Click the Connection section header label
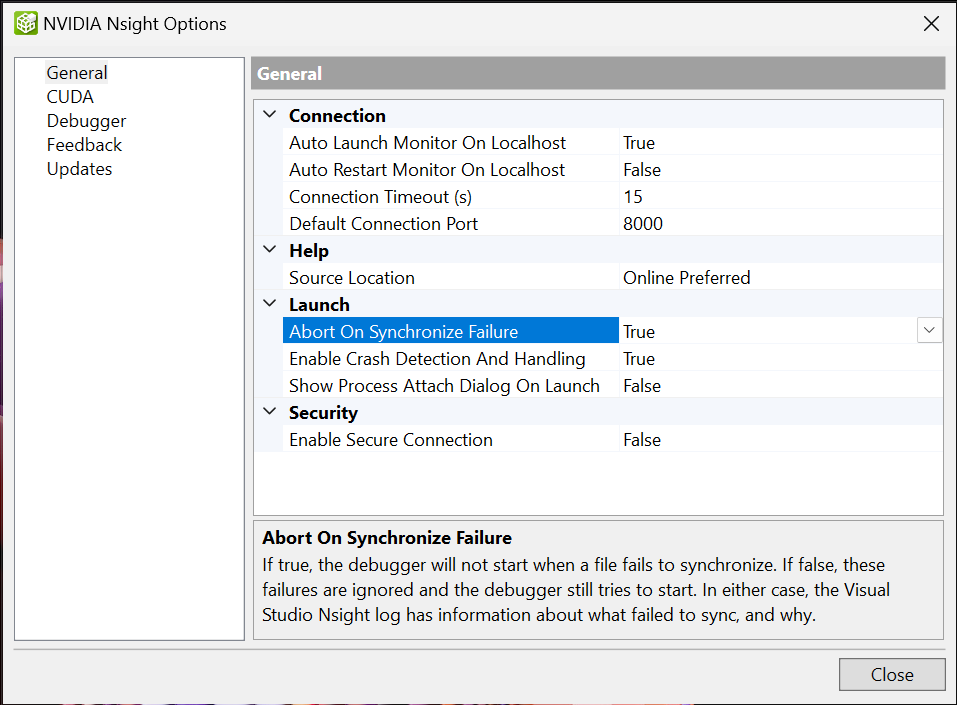The width and height of the screenshot is (957, 705). 337,115
